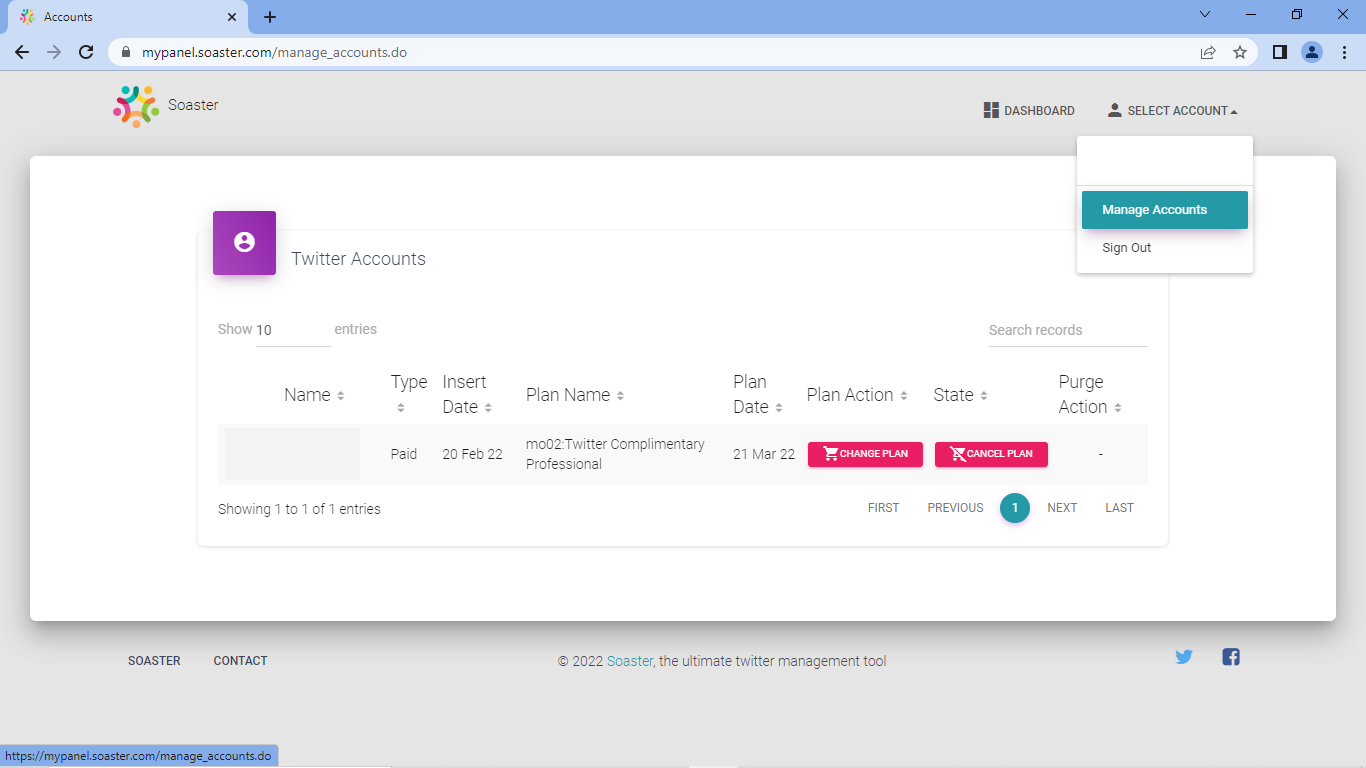Select page 1 in pagination
The height and width of the screenshot is (768, 1366).
pyautogui.click(x=1015, y=508)
